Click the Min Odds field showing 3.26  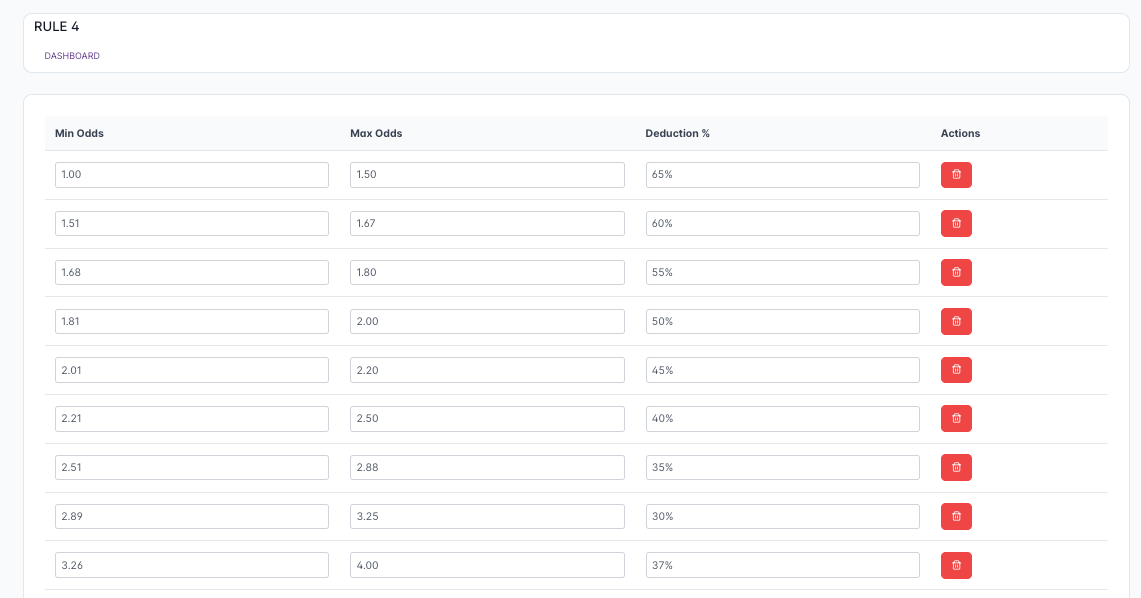191,565
